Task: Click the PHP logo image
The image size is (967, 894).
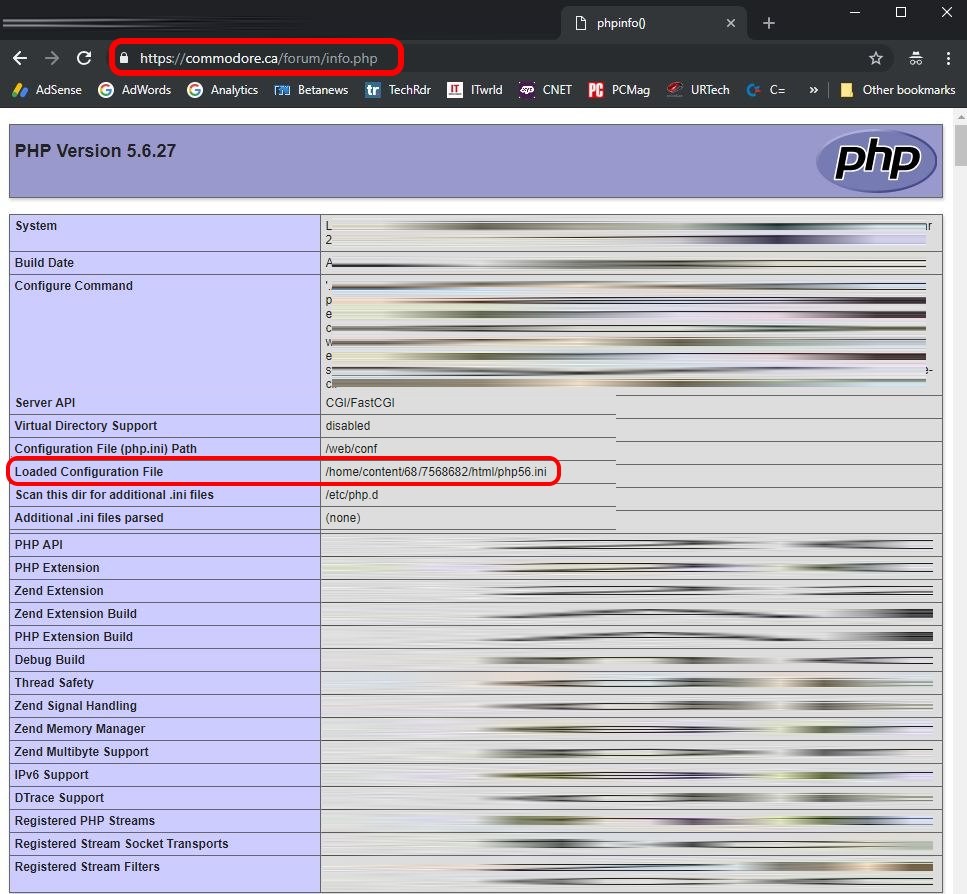Action: click(x=876, y=160)
